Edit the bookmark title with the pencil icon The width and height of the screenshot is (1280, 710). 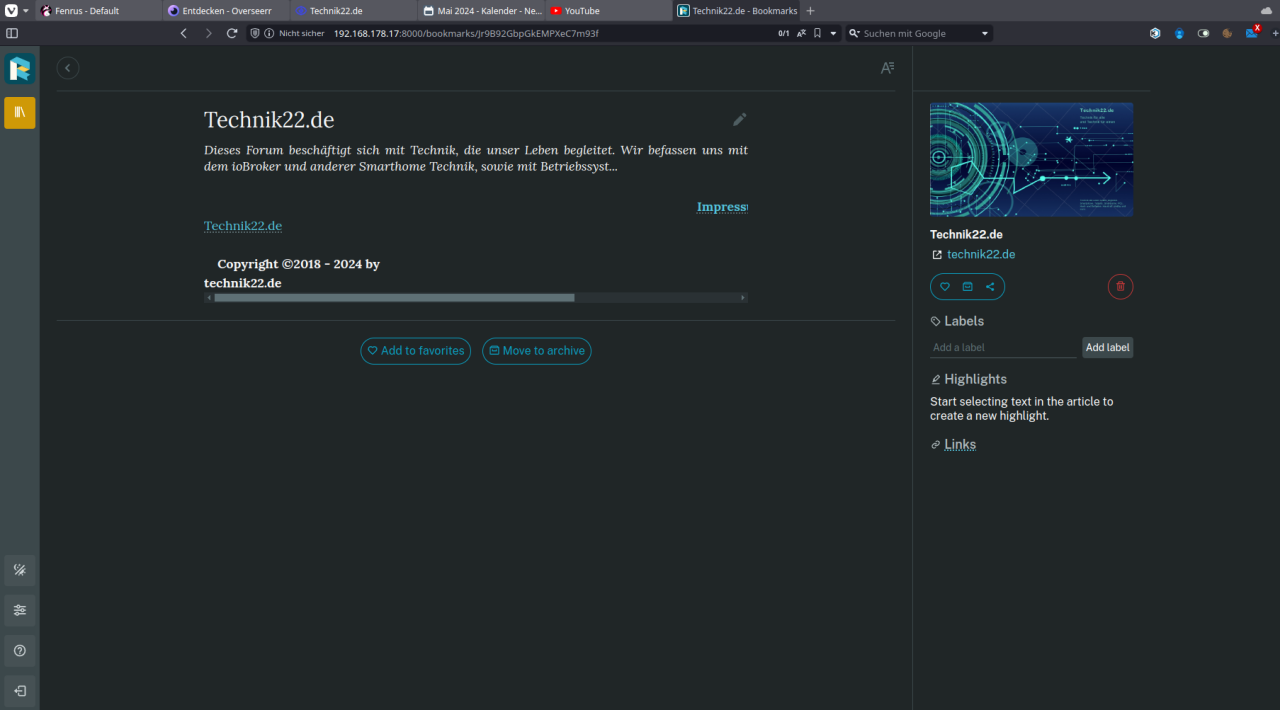[740, 120]
